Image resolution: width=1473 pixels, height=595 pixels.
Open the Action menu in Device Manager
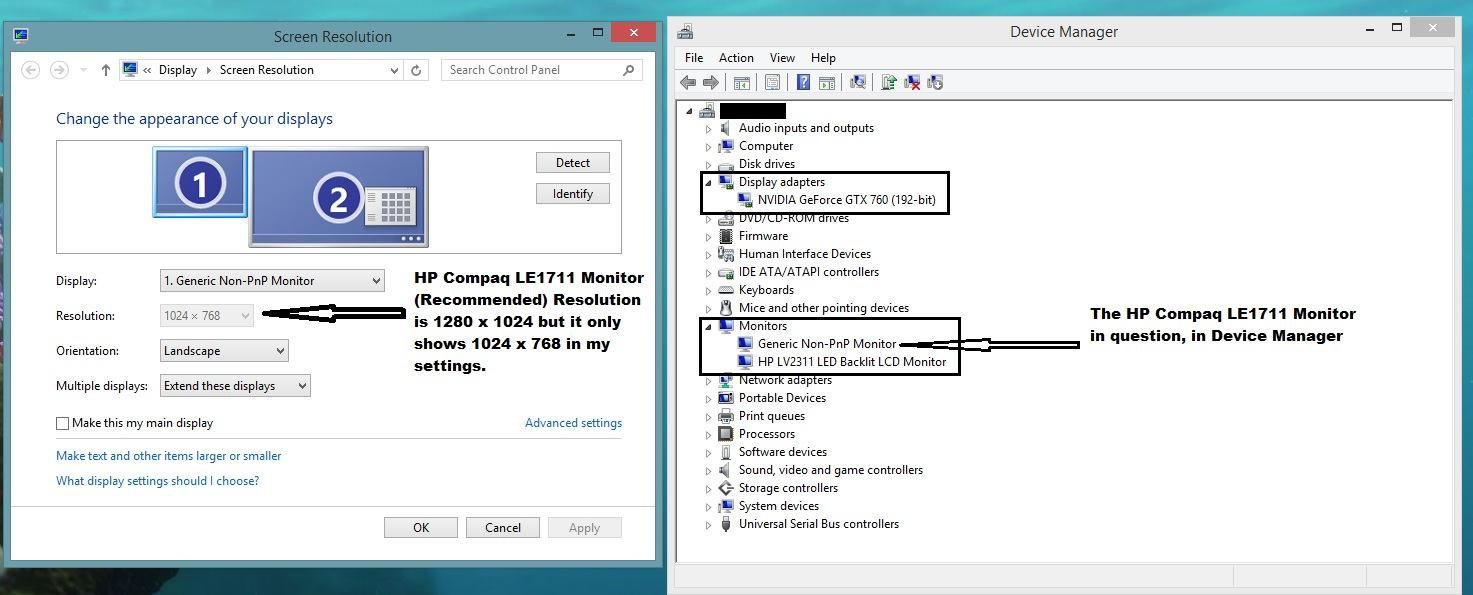736,58
